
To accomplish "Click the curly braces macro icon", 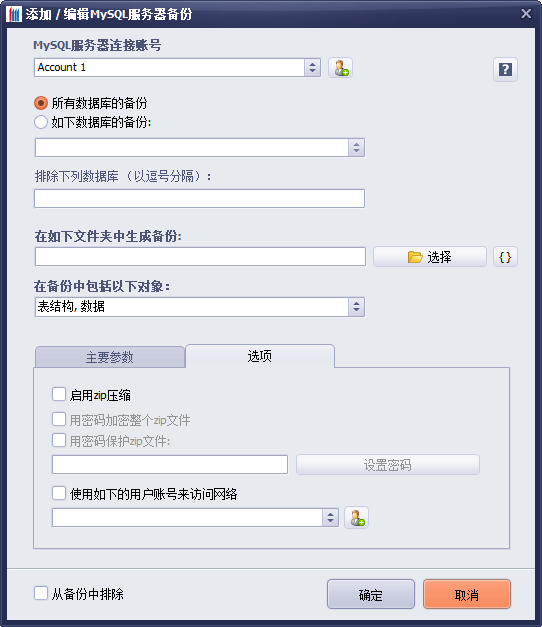I will coord(505,257).
